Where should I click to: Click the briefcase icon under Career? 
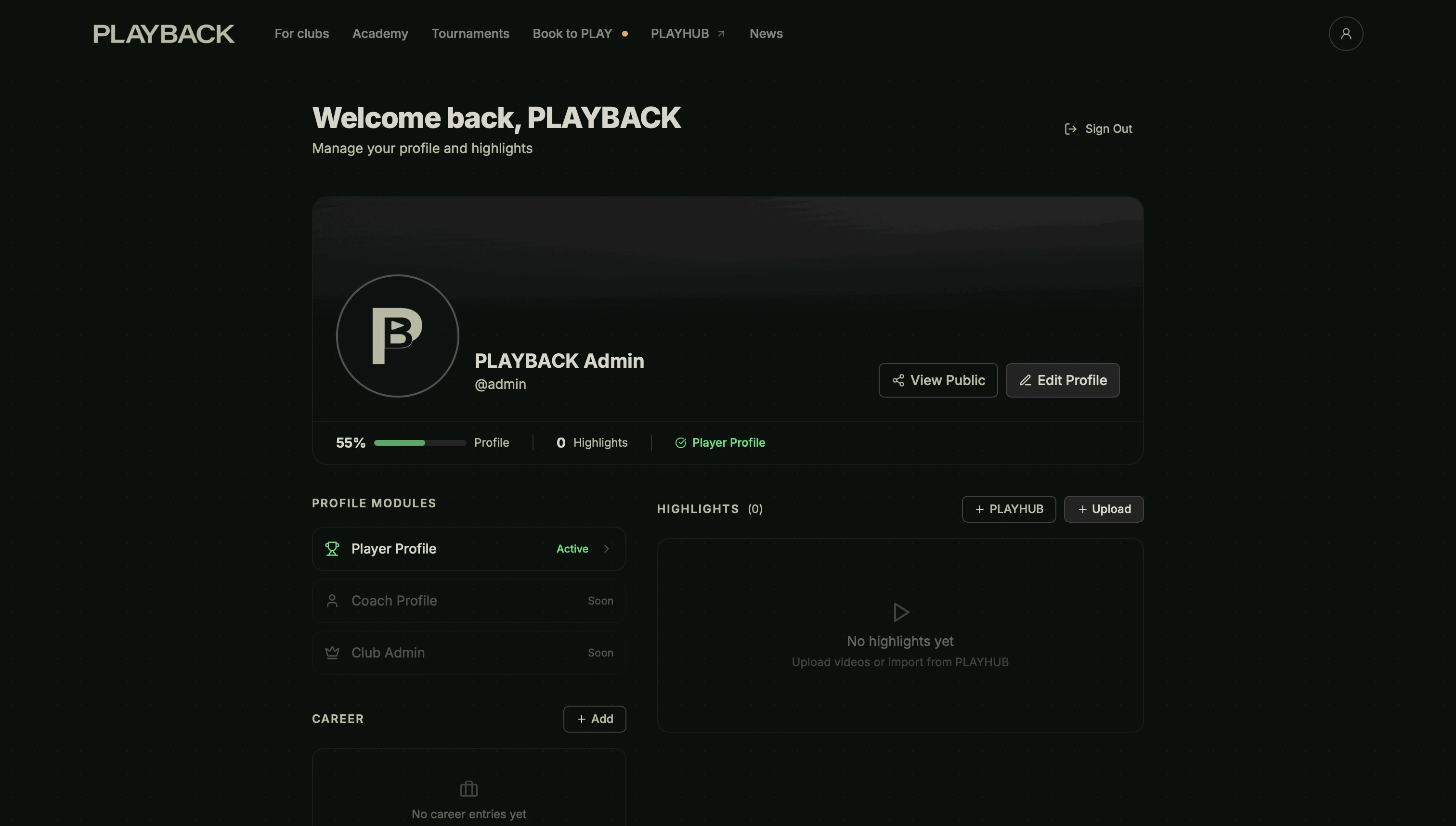click(468, 788)
